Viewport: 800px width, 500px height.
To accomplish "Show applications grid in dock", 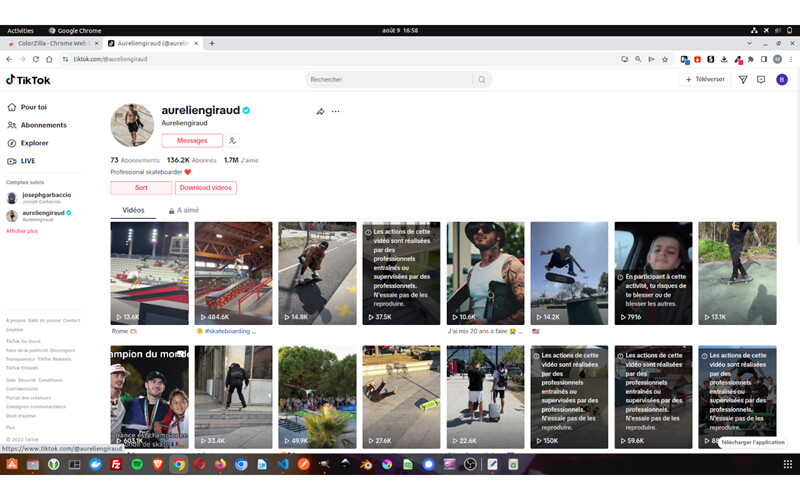I will coord(788,464).
